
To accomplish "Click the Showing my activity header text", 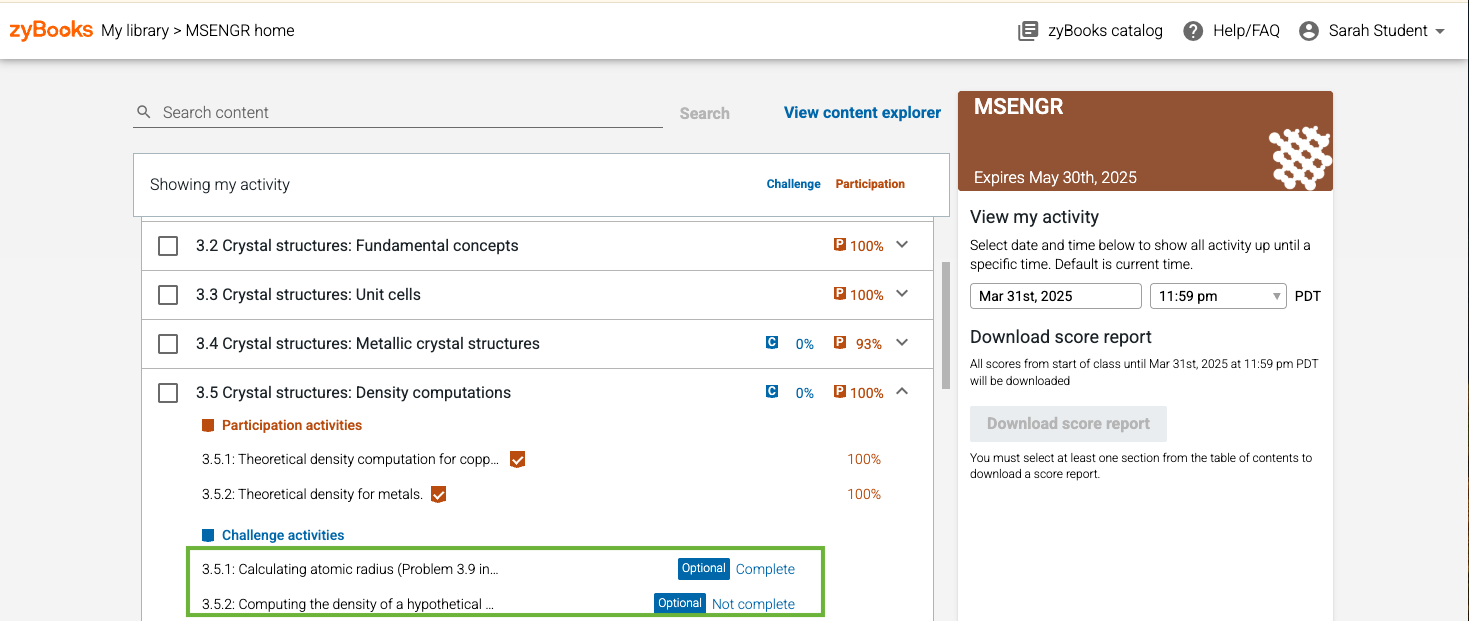I will pos(220,184).
